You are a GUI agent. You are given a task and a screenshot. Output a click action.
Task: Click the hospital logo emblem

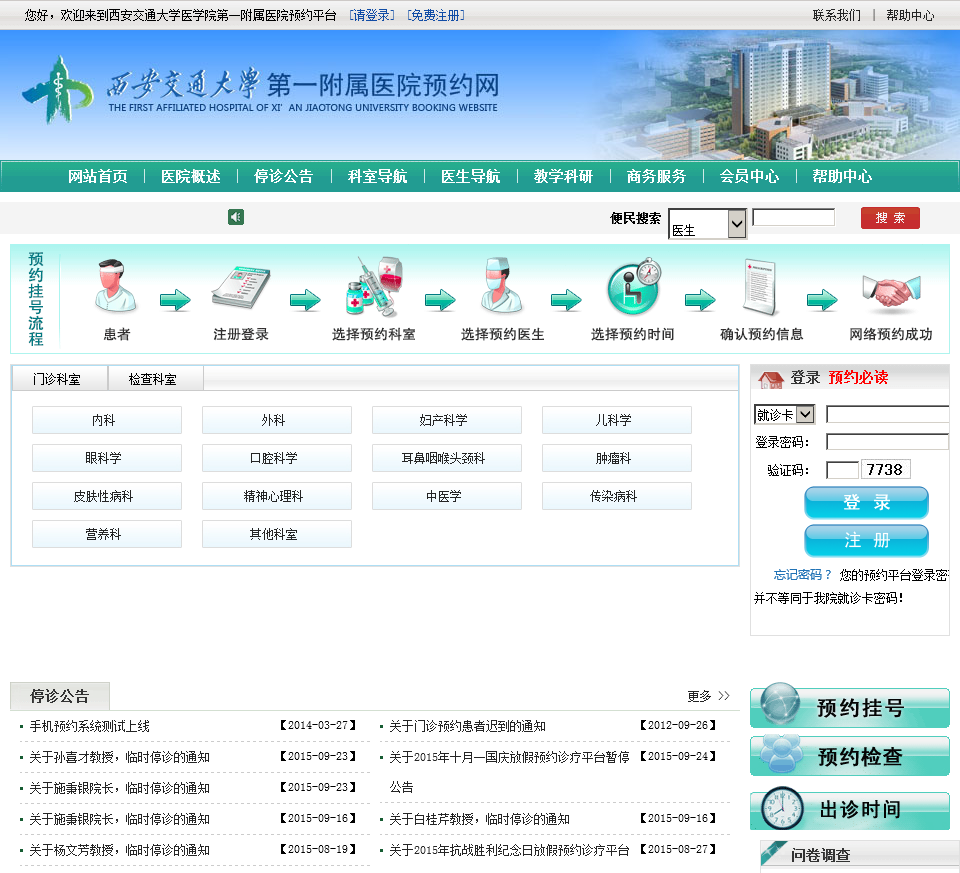57,90
